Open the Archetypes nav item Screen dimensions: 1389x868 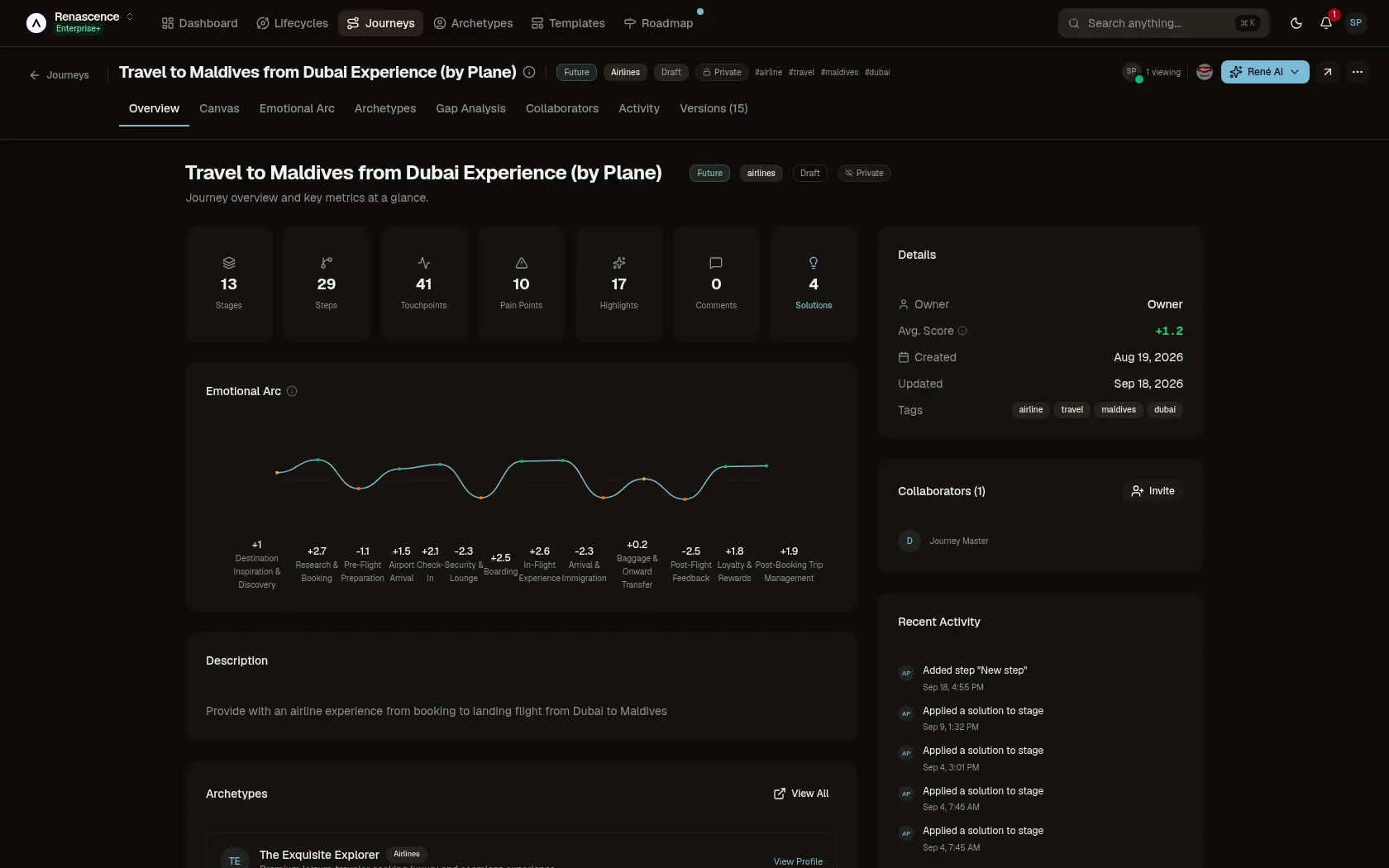473,23
